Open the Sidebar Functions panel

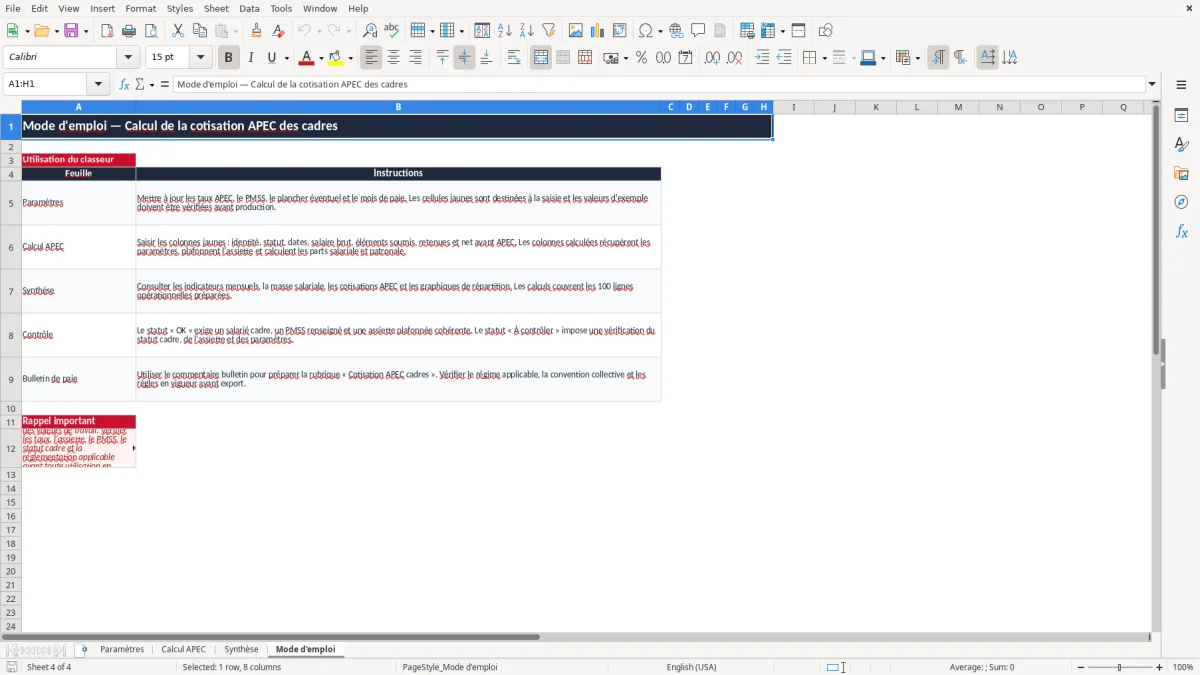1181,231
